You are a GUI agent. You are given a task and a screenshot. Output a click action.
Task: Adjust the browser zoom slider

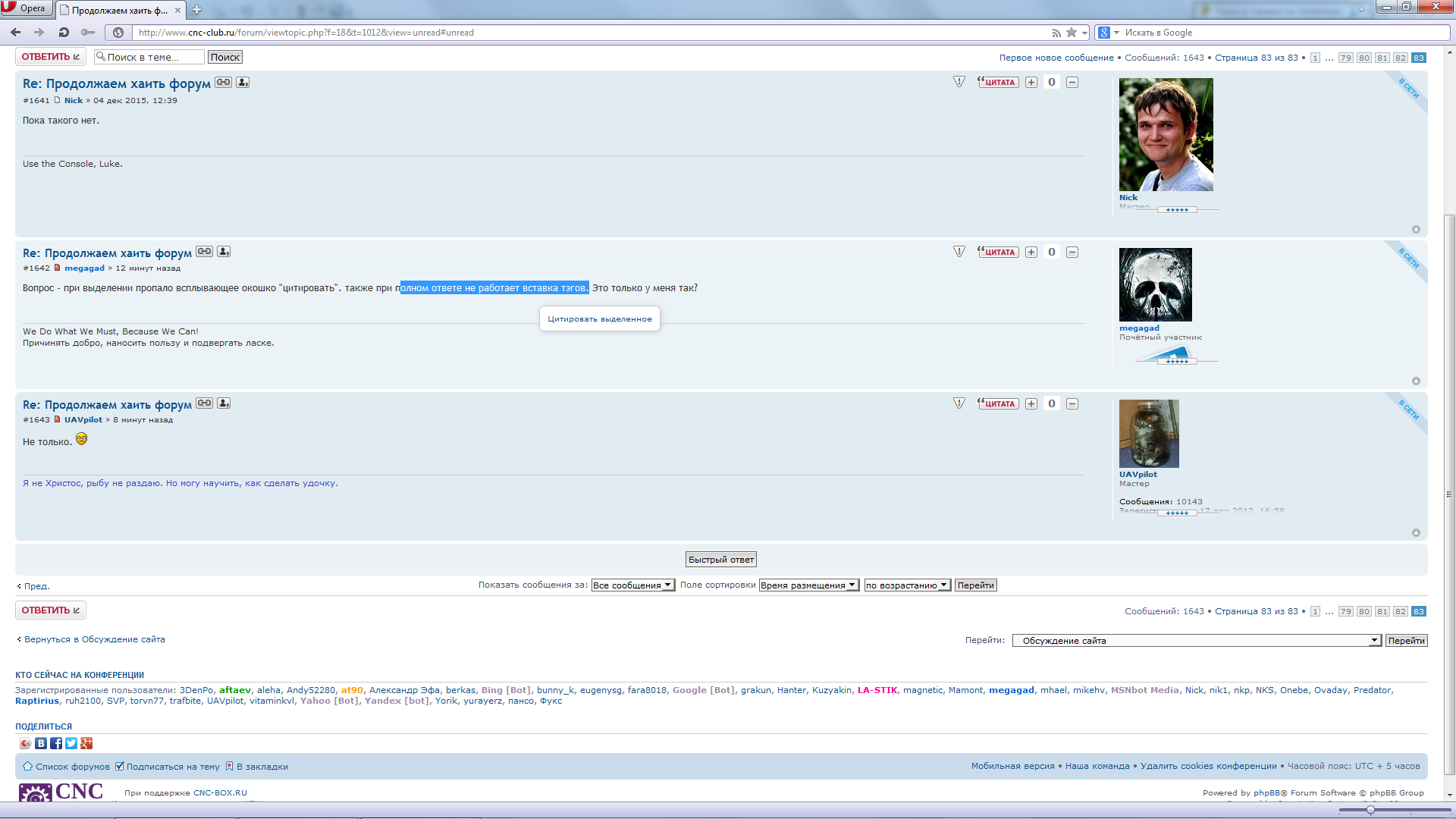(x=1370, y=810)
